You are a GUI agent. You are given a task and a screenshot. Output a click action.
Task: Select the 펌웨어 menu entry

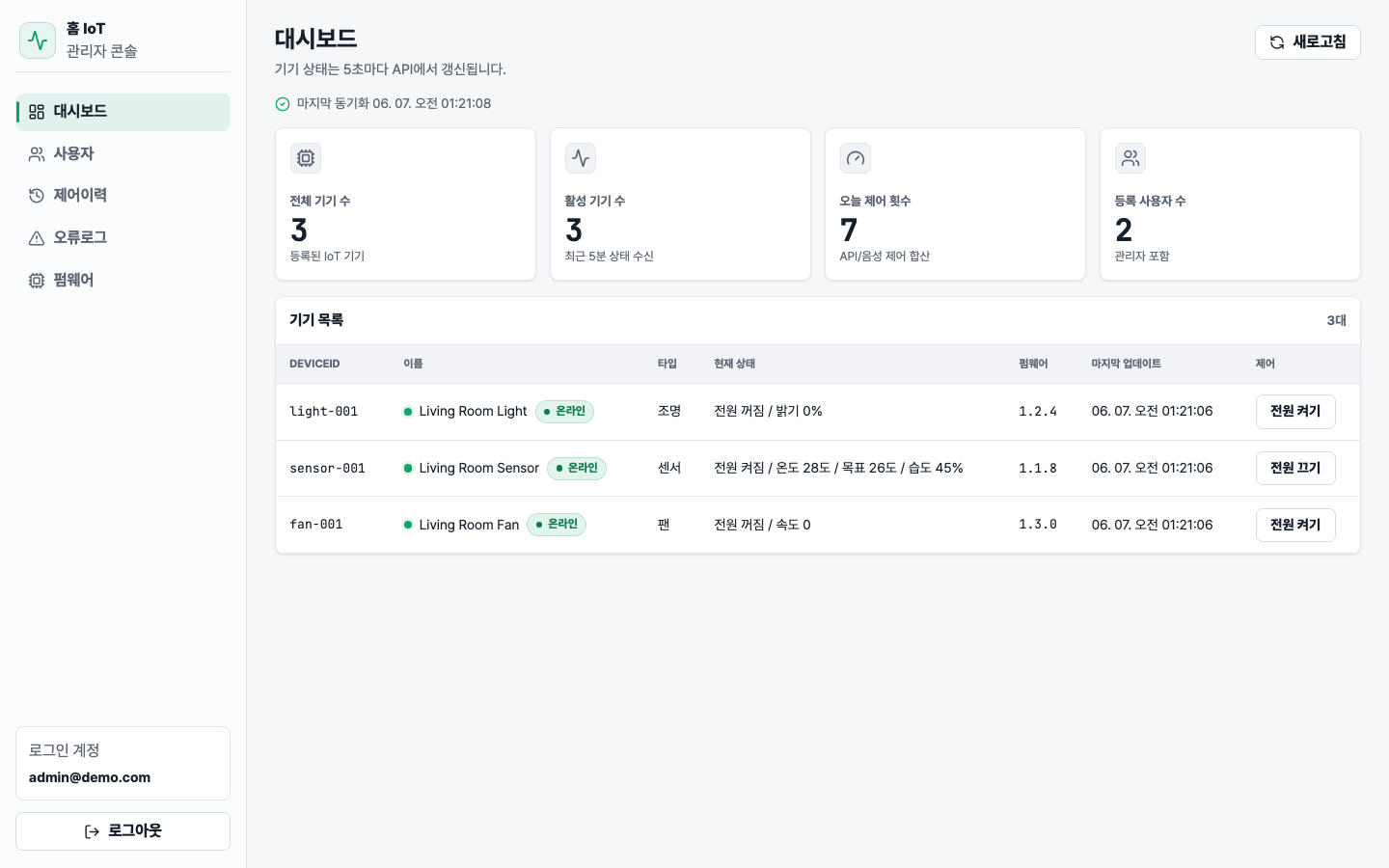(123, 281)
